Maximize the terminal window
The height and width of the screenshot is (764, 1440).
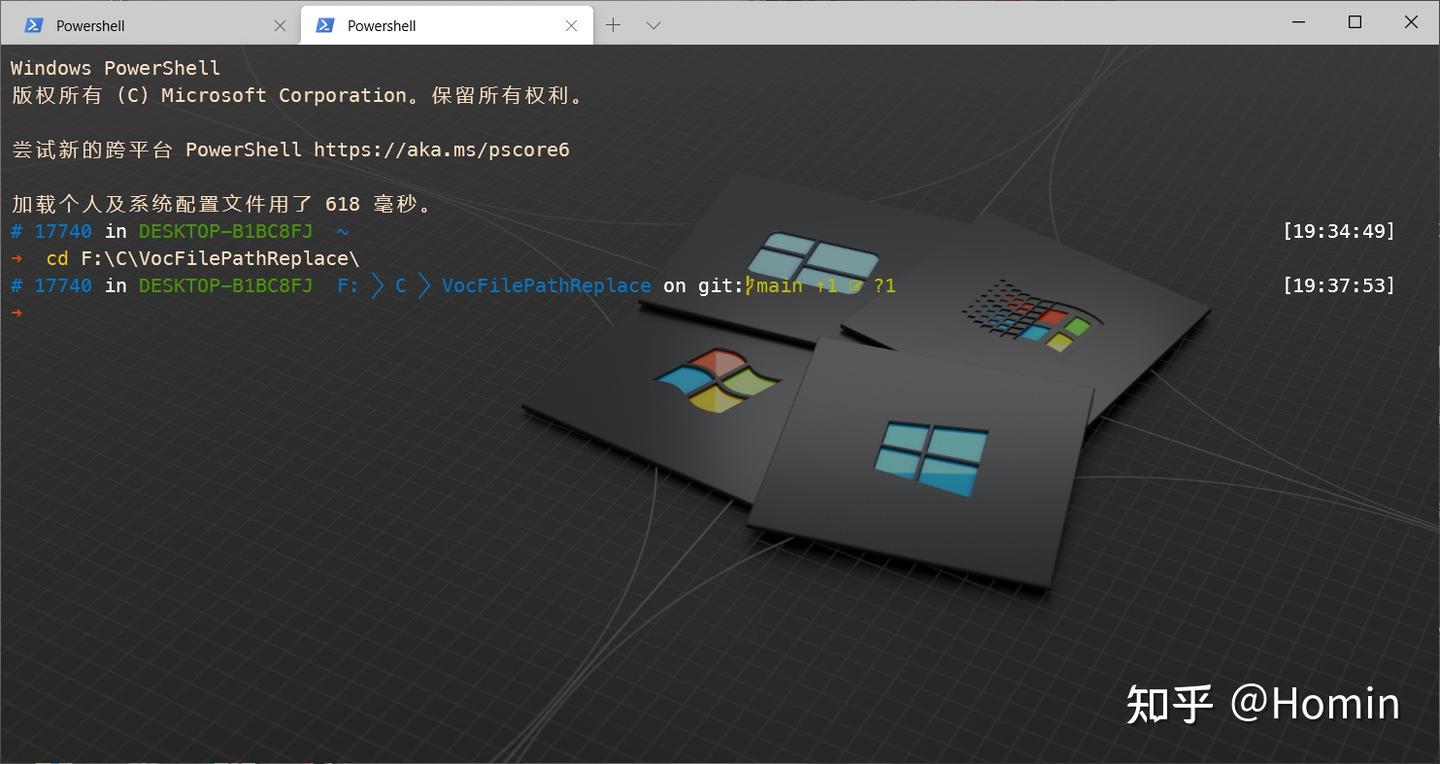[1355, 22]
